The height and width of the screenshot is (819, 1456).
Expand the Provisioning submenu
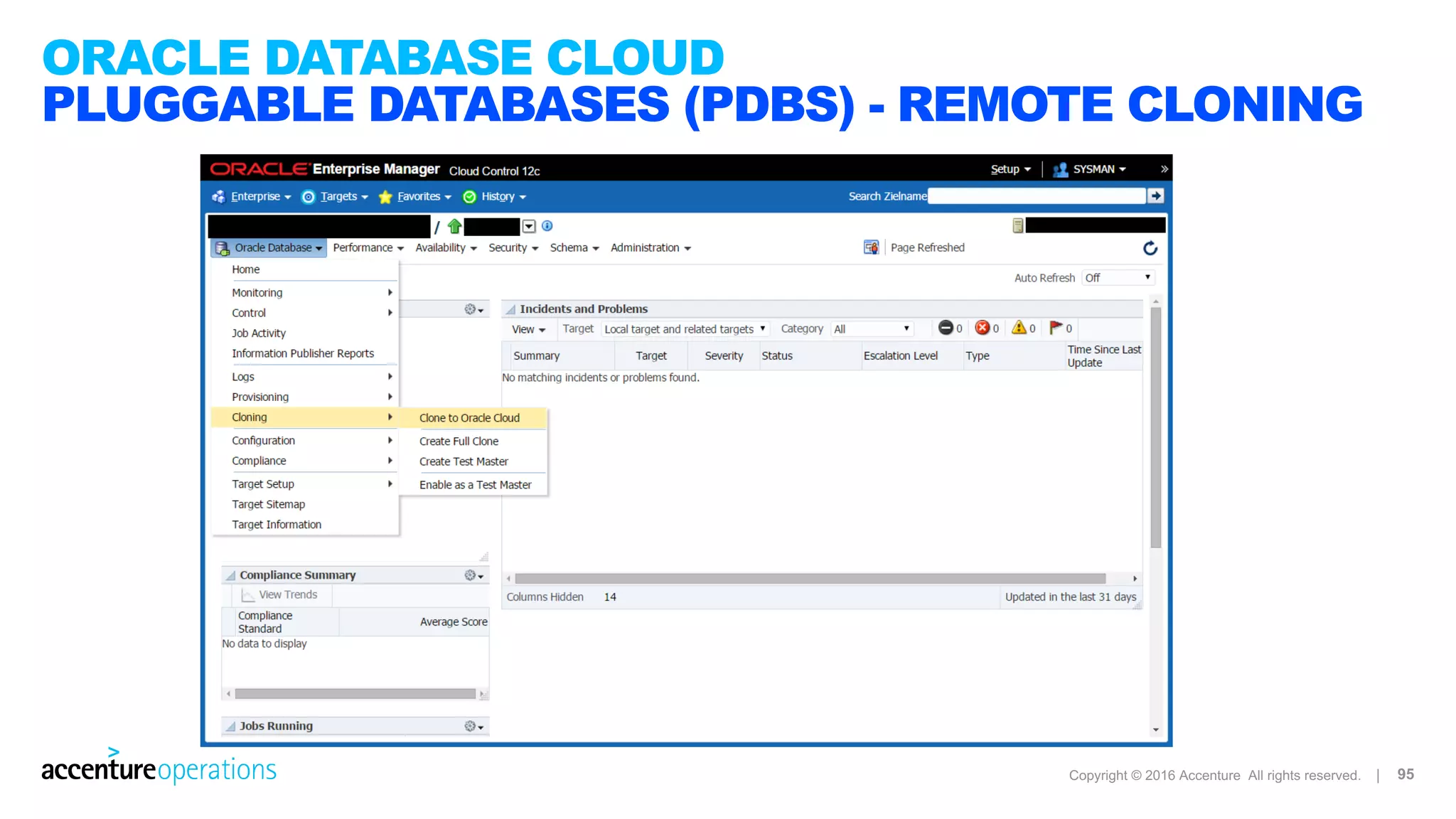[305, 397]
